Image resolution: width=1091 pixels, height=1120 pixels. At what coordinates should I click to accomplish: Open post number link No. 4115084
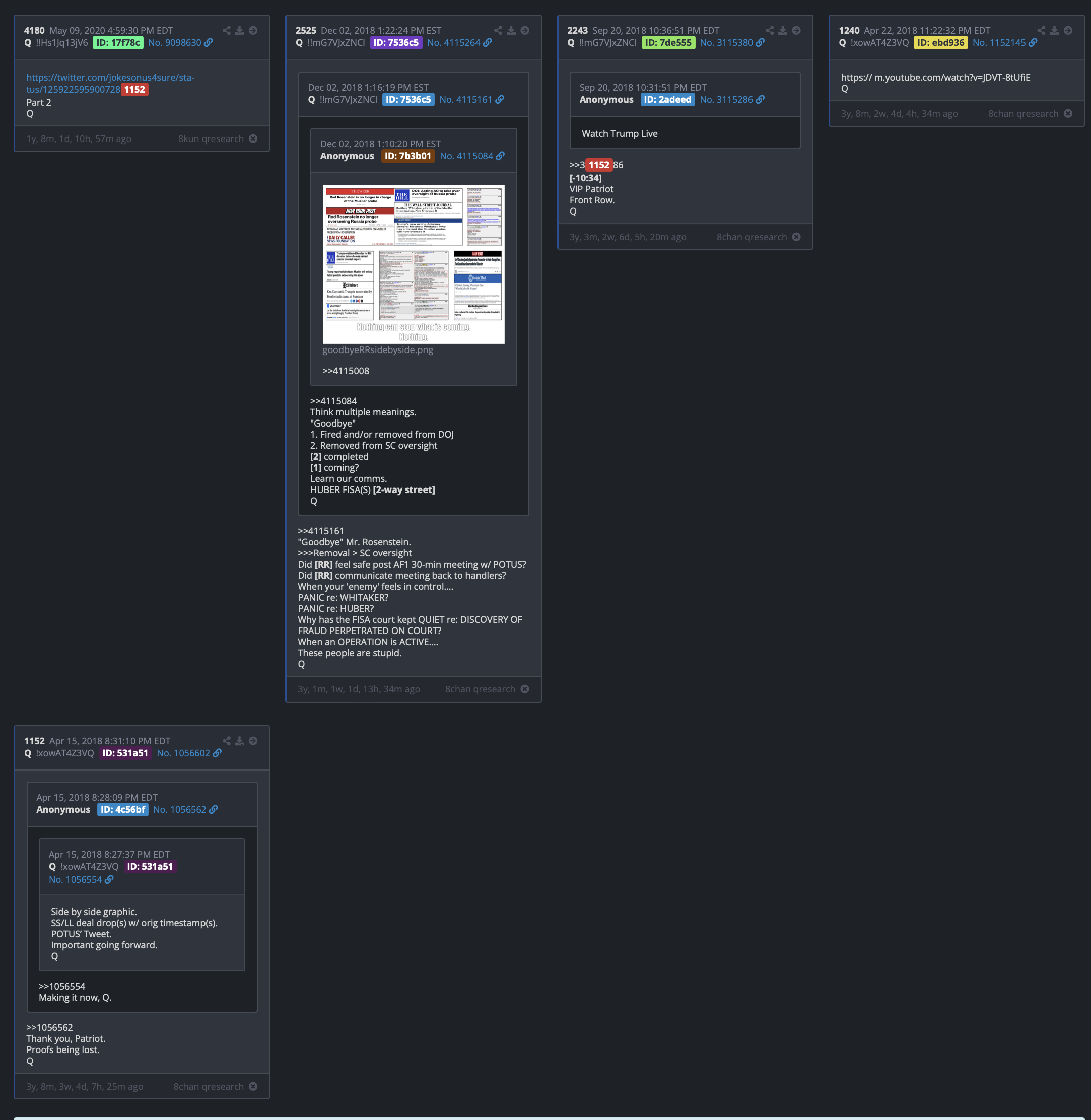(466, 156)
